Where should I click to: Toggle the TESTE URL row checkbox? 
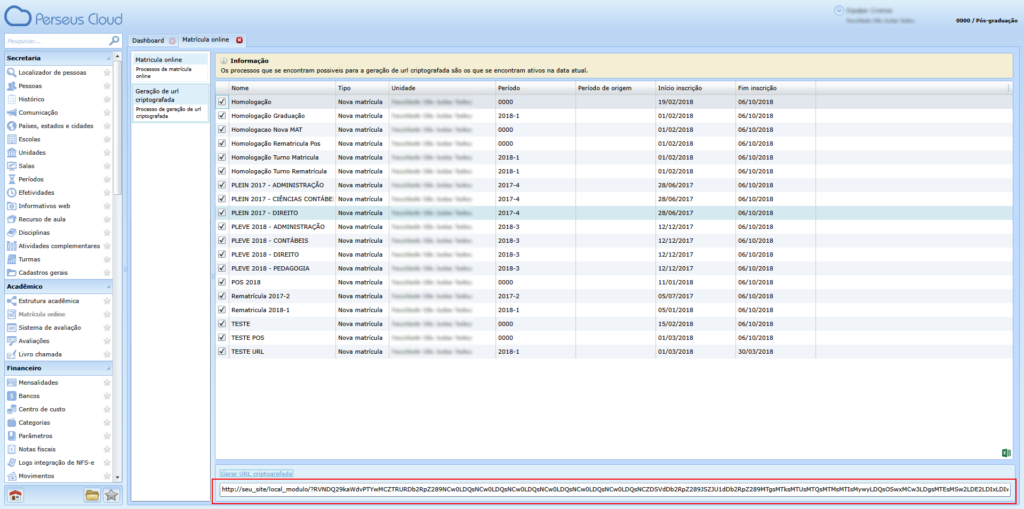(x=222, y=352)
